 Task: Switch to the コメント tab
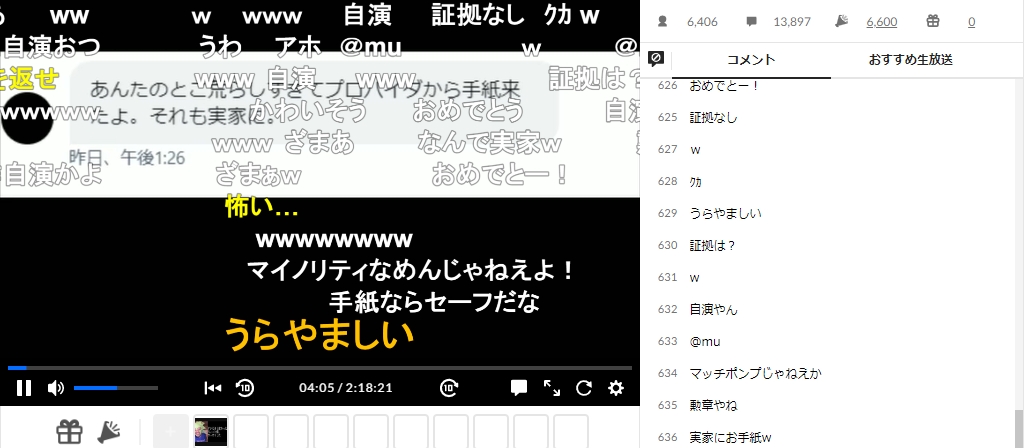[x=751, y=60]
